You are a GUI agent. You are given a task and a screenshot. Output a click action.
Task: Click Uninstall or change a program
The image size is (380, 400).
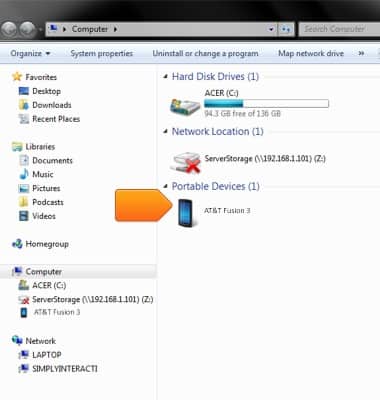pos(205,53)
